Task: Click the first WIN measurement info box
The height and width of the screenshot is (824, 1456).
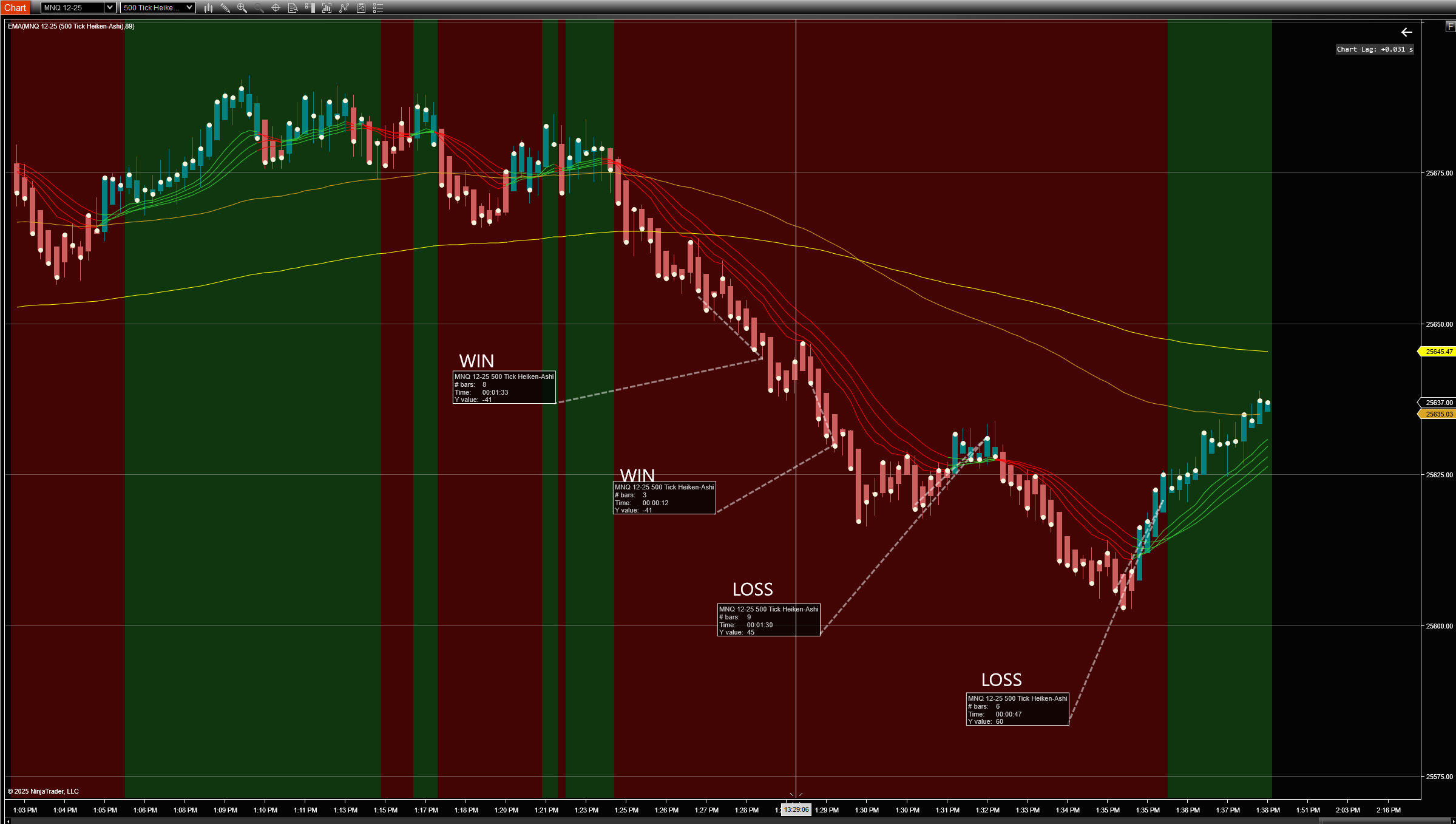Action: coord(504,387)
